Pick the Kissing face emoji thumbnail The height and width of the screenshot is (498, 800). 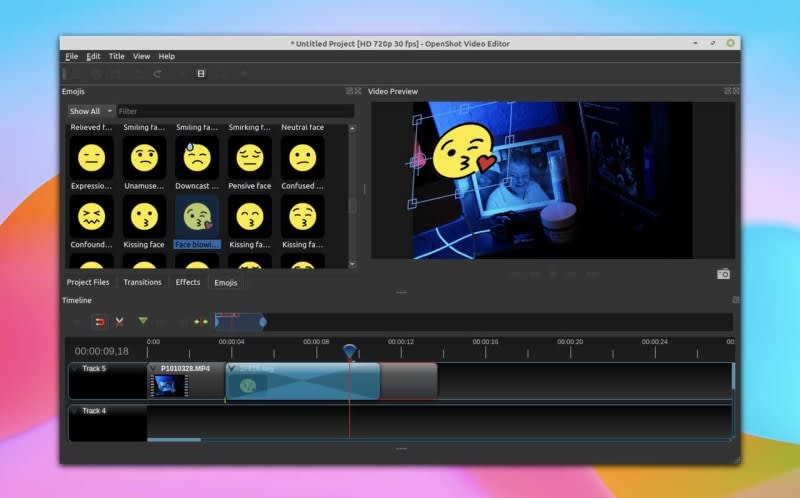coord(144,217)
